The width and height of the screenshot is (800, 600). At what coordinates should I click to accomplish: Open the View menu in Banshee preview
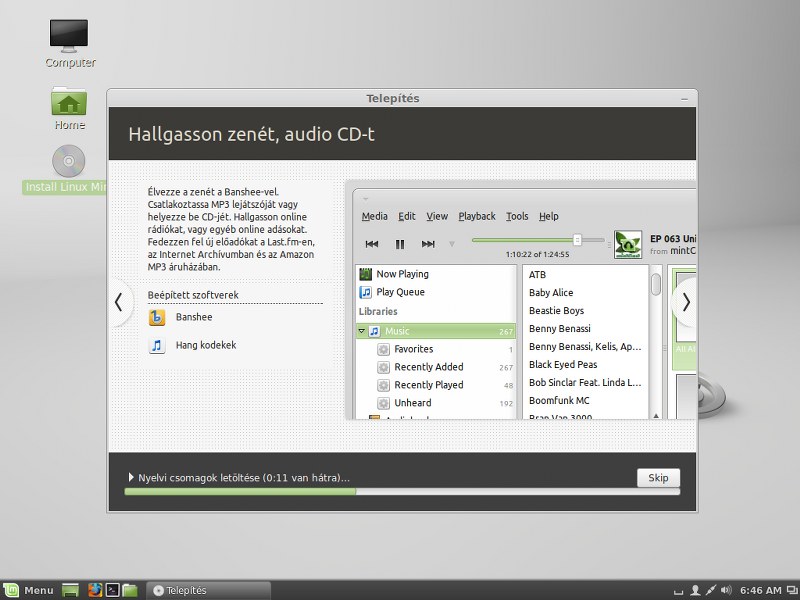tap(437, 216)
